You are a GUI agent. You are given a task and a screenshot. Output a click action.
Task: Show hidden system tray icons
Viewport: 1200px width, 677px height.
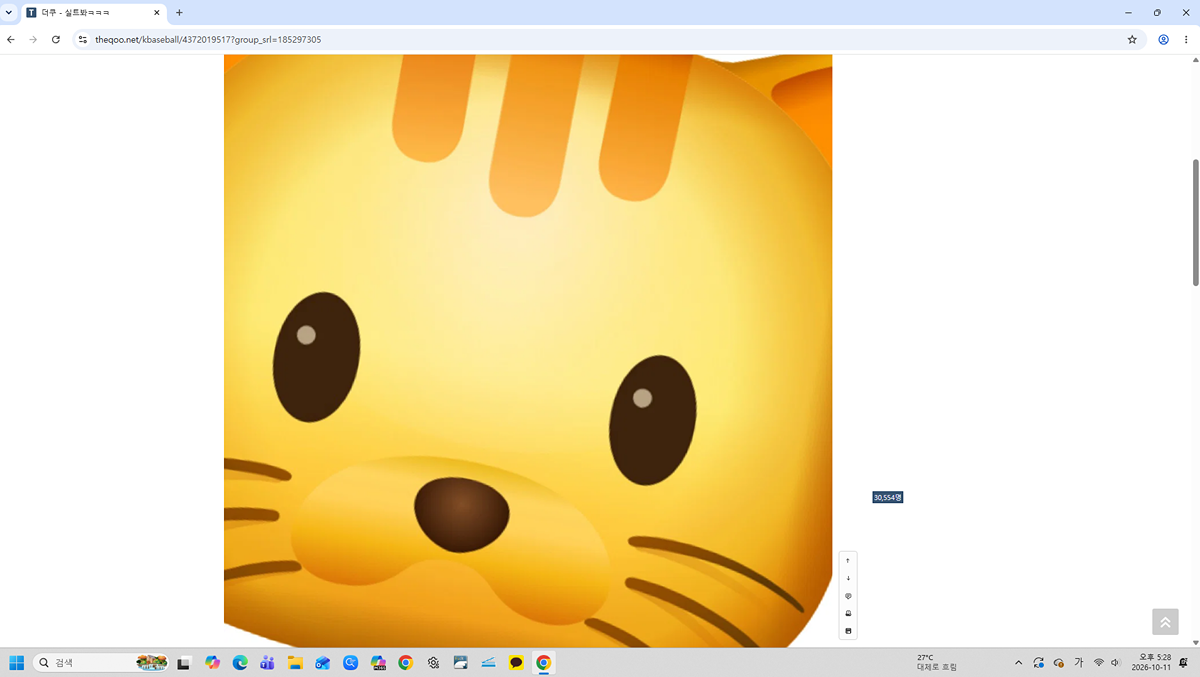tap(1018, 662)
